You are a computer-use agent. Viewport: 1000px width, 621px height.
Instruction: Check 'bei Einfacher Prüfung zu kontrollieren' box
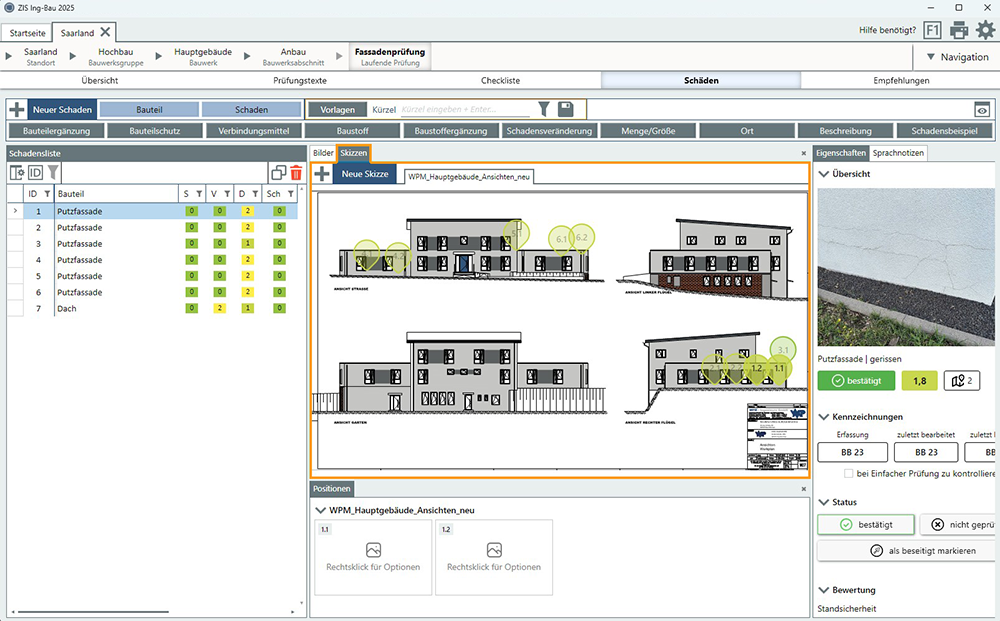click(x=849, y=473)
